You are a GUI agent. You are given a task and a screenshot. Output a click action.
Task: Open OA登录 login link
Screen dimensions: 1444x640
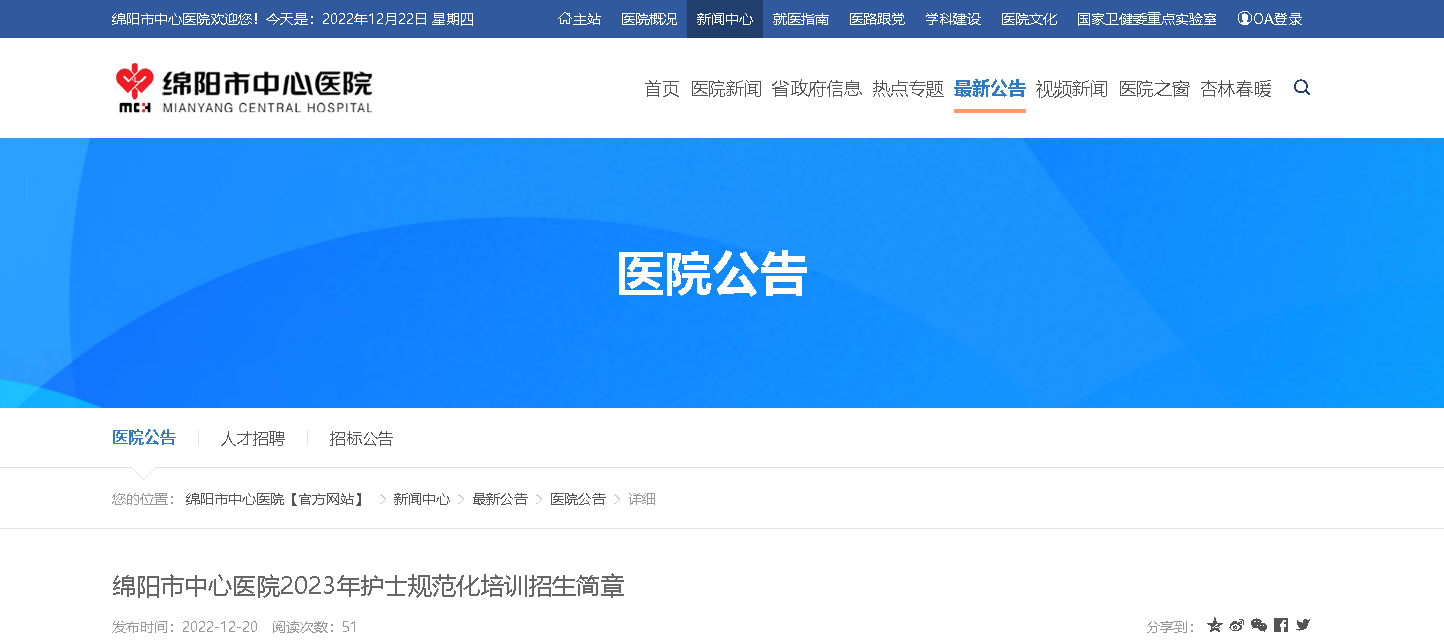click(x=1270, y=19)
